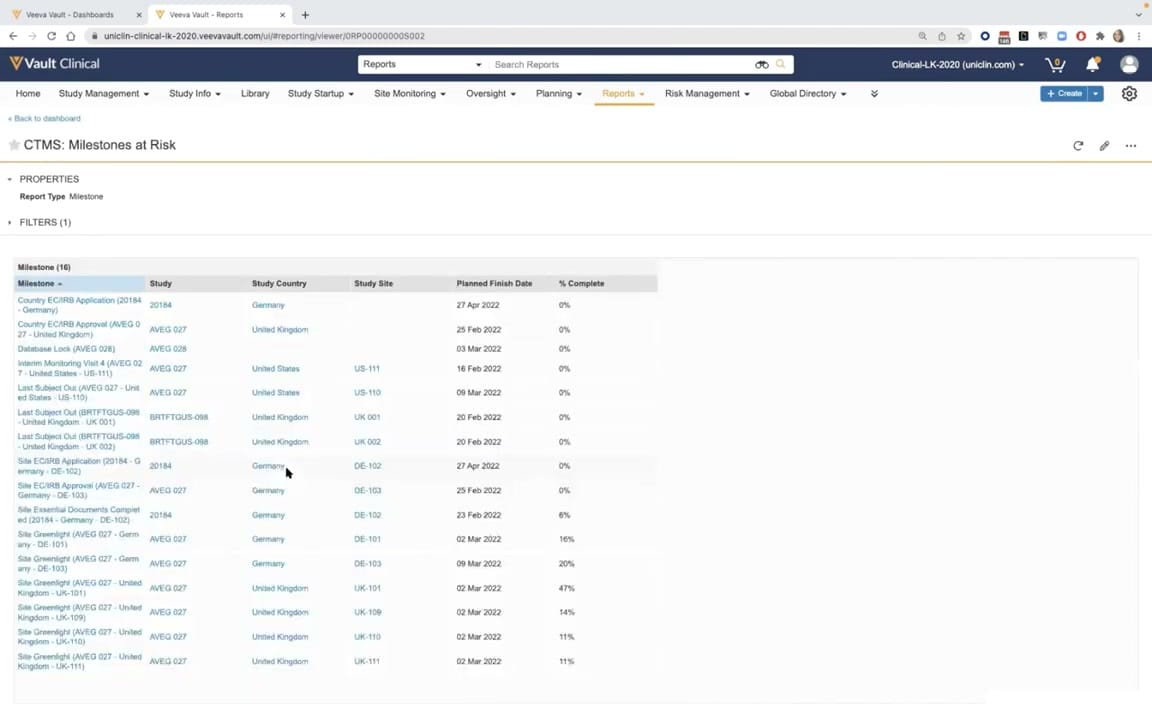Favorite the report with the star
The image size is (1152, 720).
tap(14, 145)
